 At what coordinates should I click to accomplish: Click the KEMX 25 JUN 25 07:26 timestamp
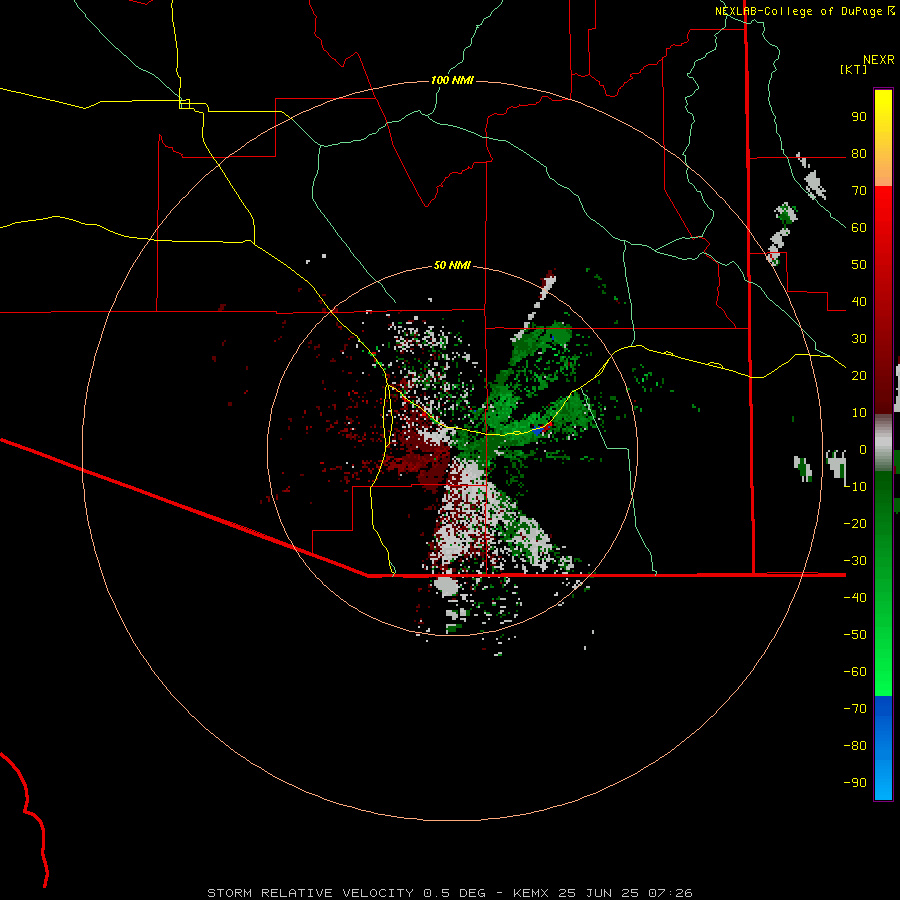(603, 893)
